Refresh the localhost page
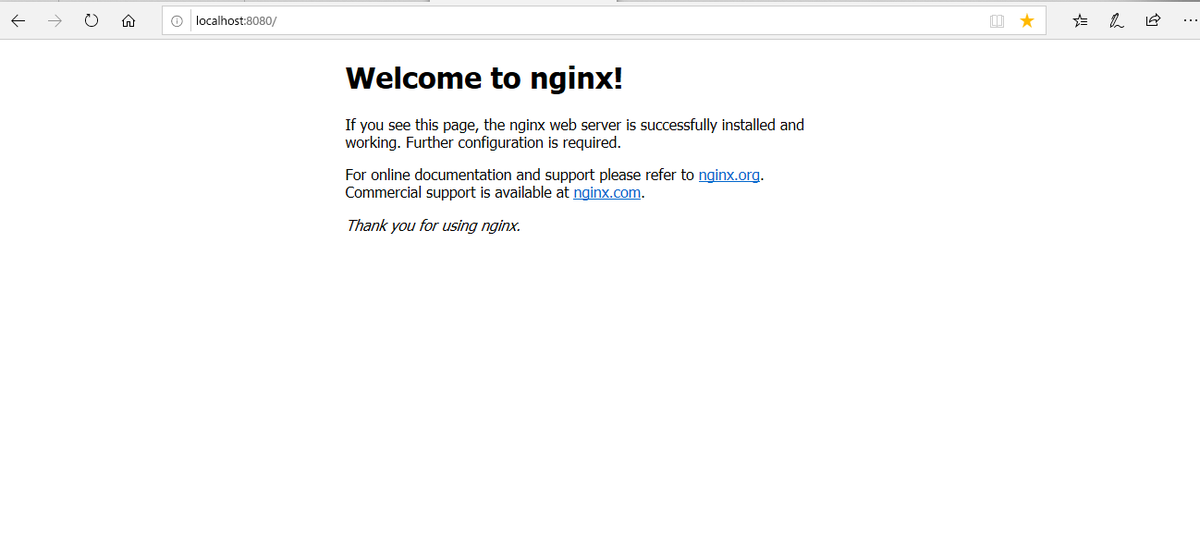1200x534 pixels. [x=91, y=21]
